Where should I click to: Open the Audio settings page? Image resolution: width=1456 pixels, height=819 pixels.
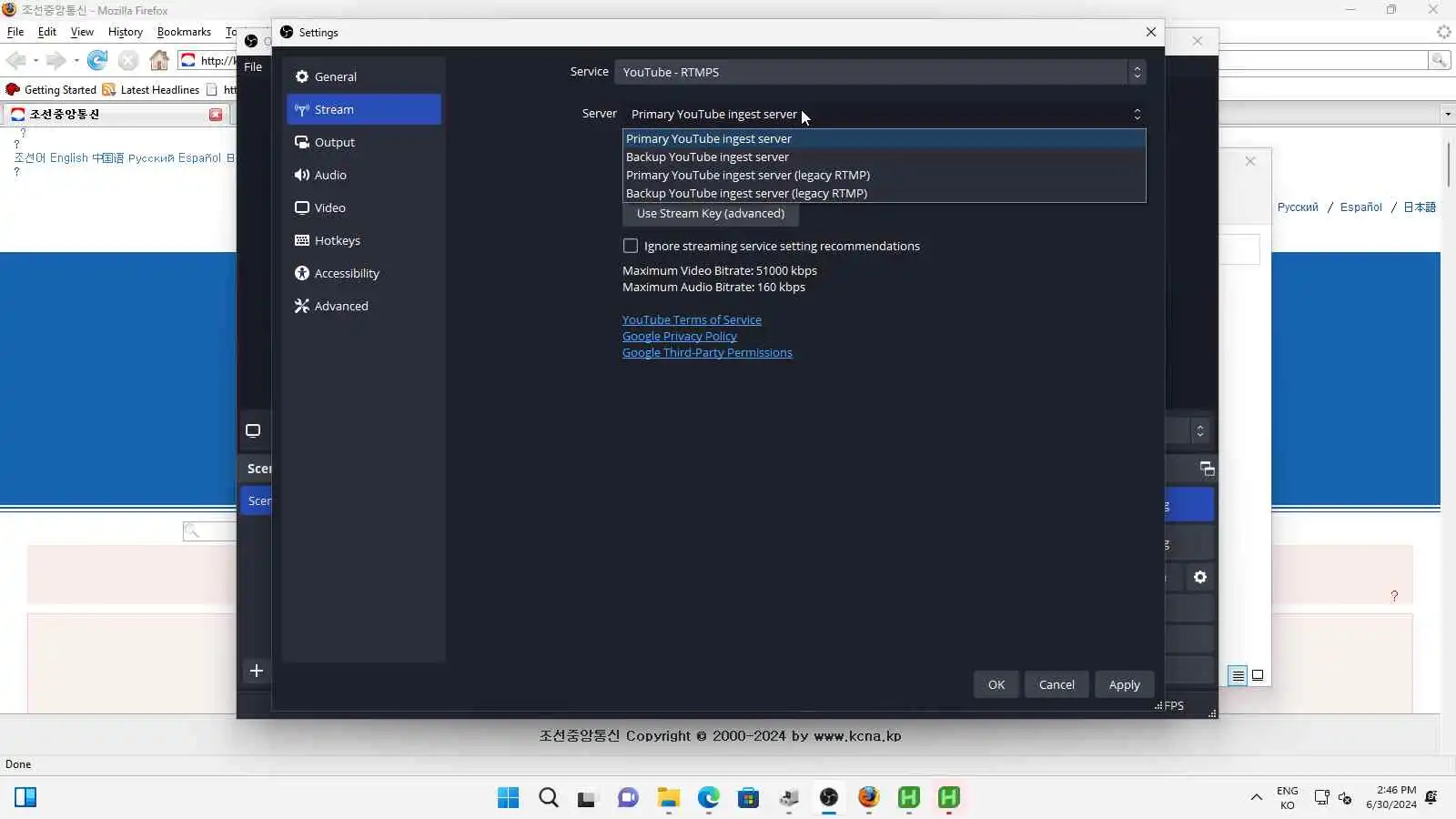(x=363, y=175)
